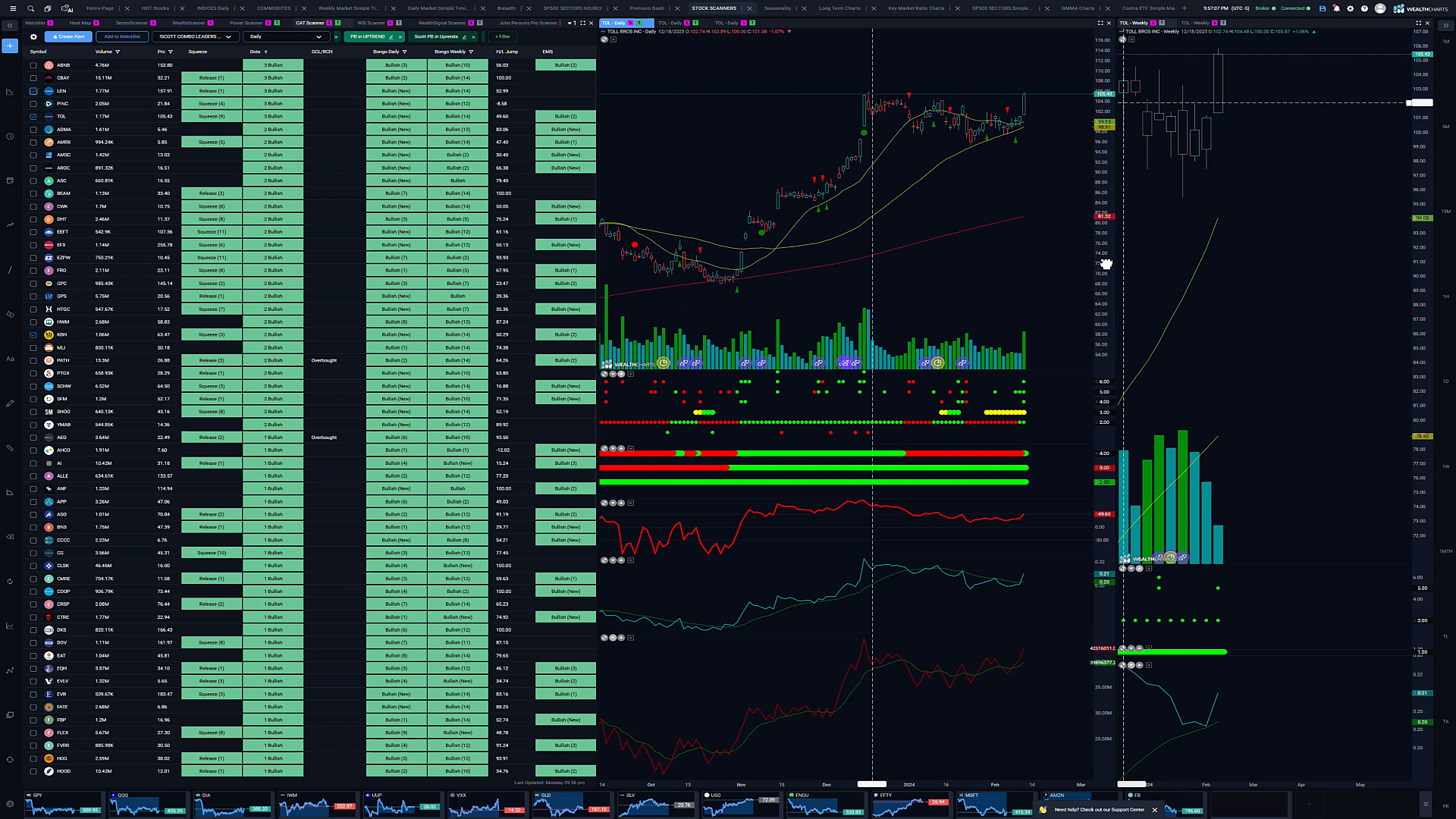Open COMMODITIES tab options menu

click(297, 8)
